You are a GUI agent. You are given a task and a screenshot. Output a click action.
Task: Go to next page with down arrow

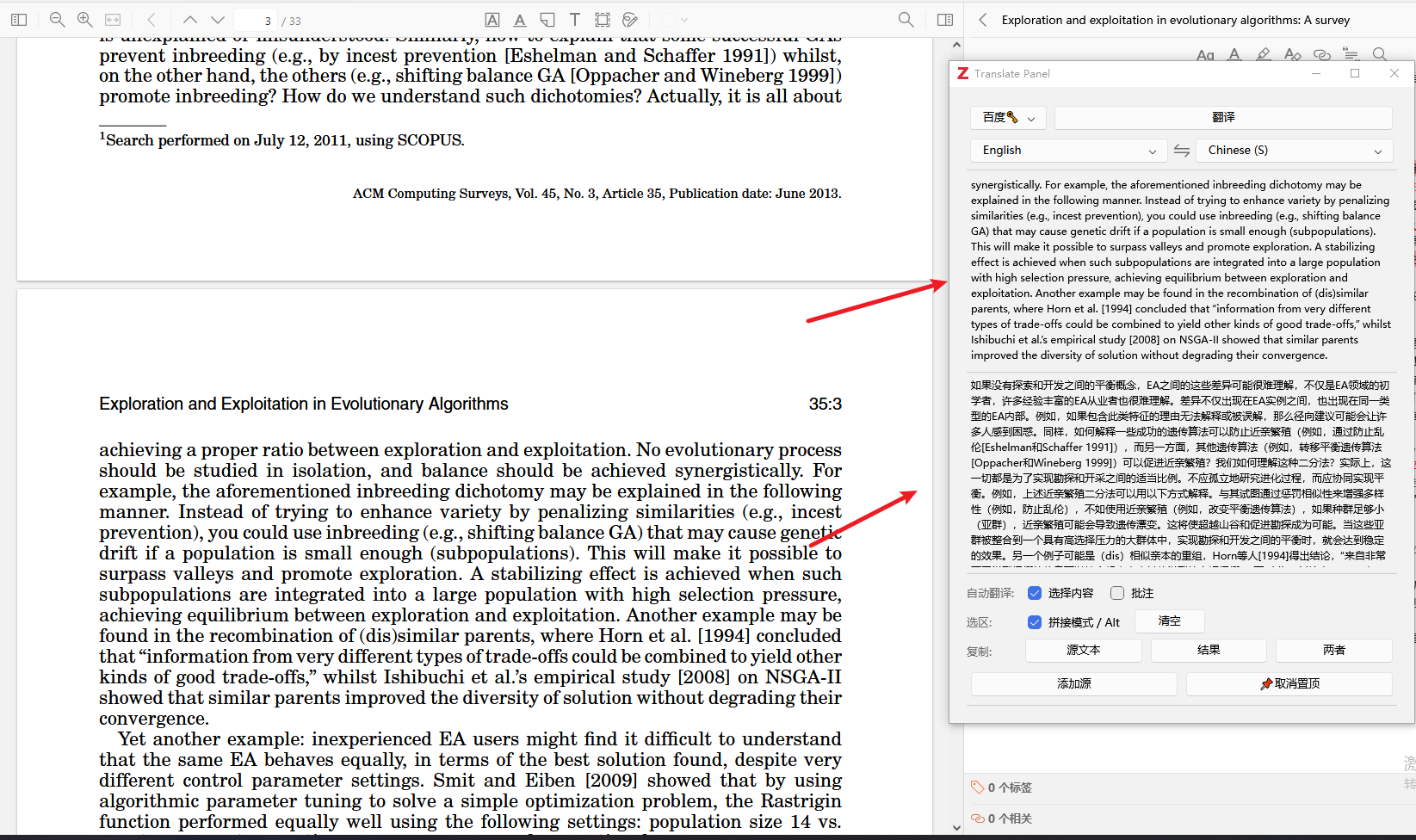coord(218,20)
